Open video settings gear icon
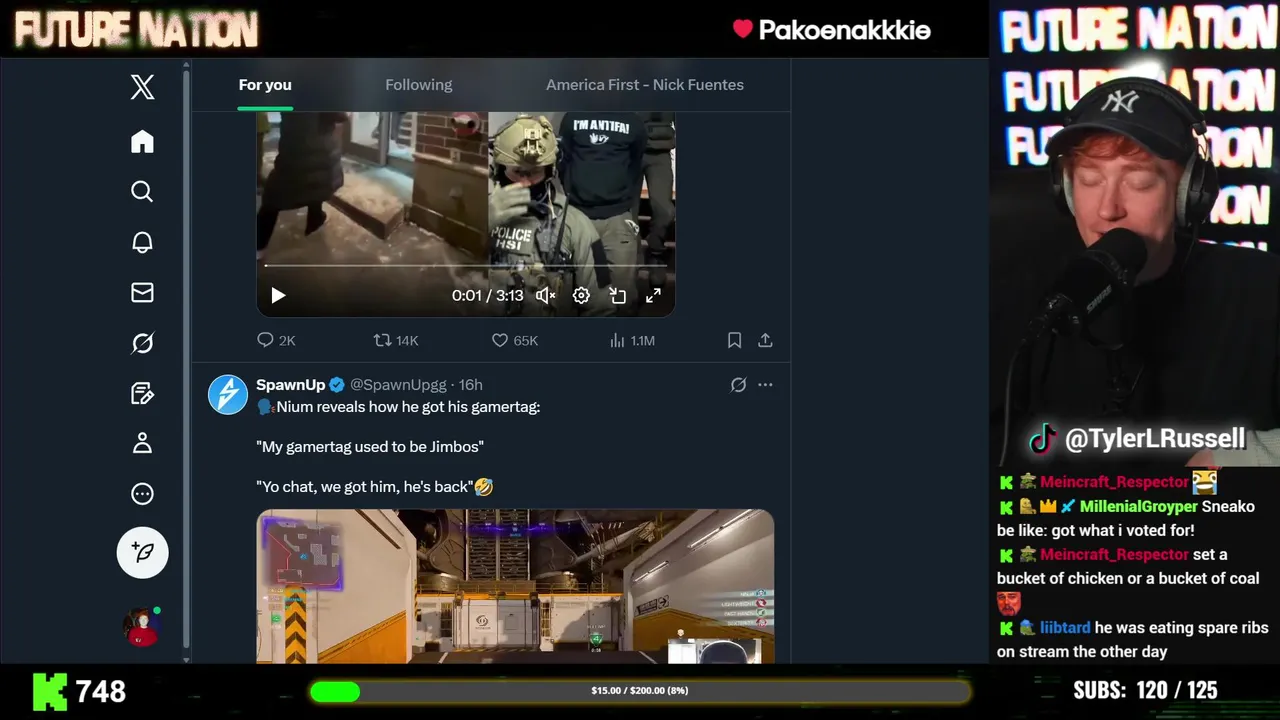Image resolution: width=1280 pixels, height=720 pixels. [x=581, y=295]
